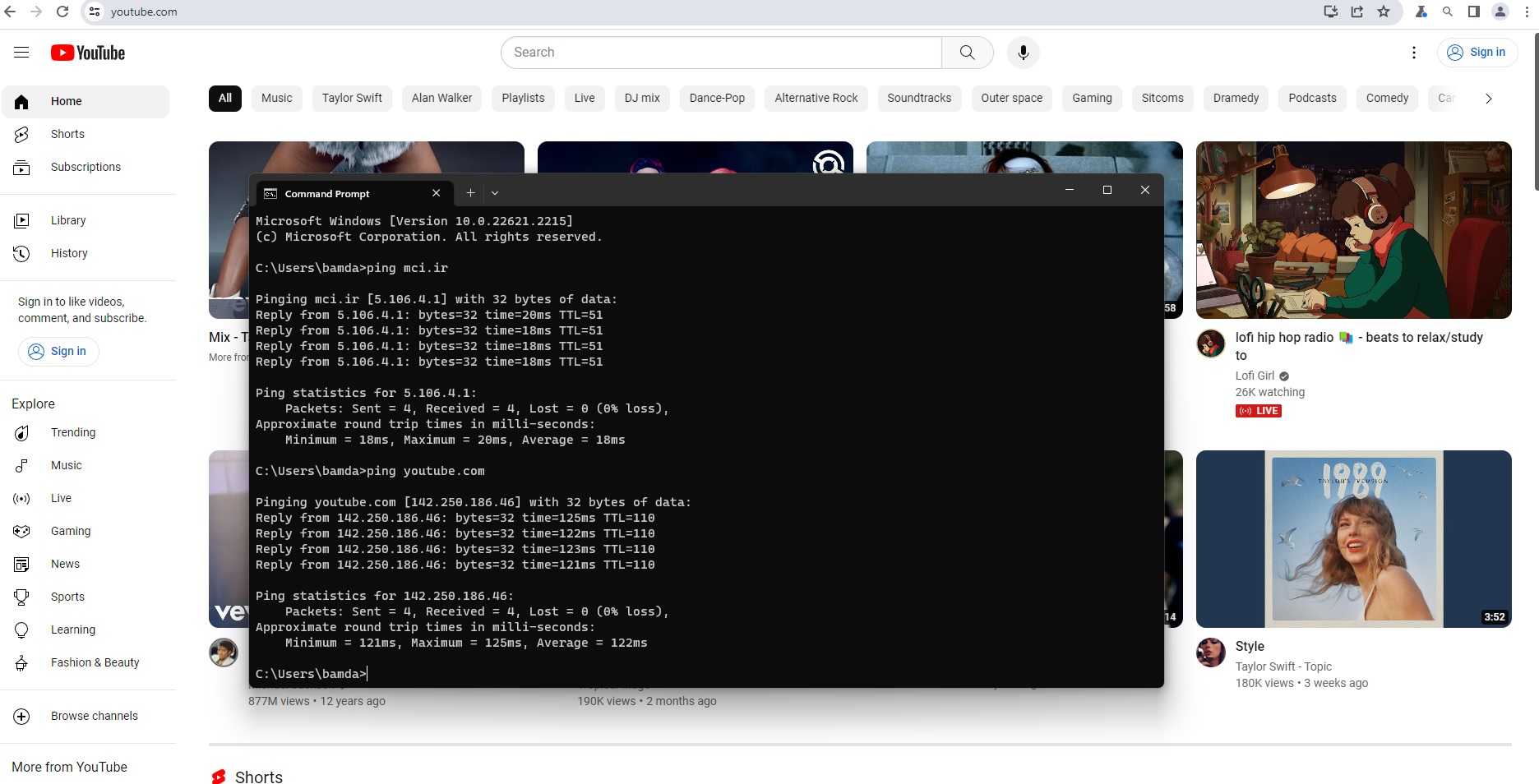Click the browser back arrow

point(10,12)
